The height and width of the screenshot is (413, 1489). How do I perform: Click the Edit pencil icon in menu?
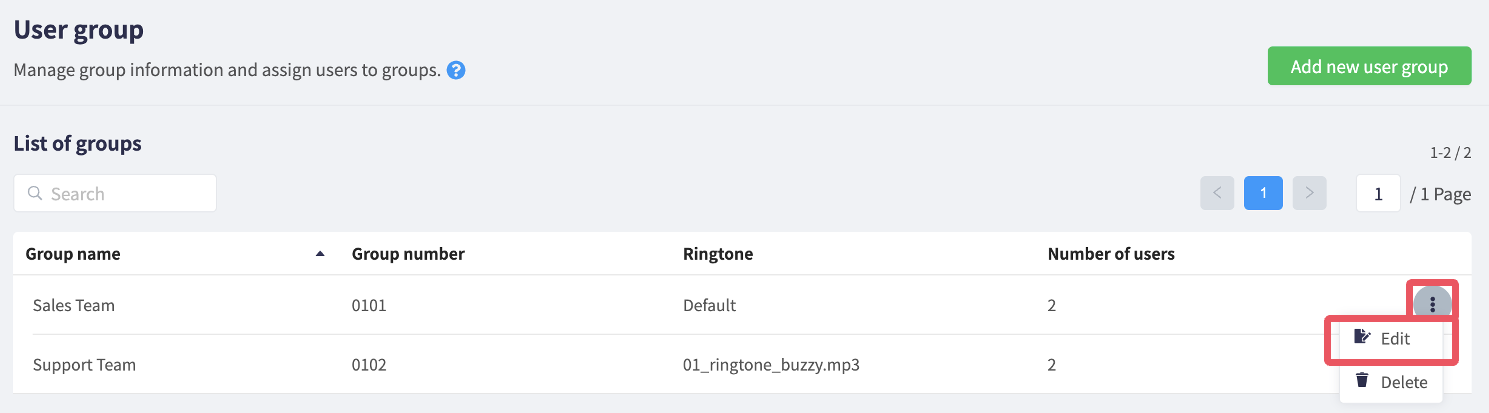1362,337
